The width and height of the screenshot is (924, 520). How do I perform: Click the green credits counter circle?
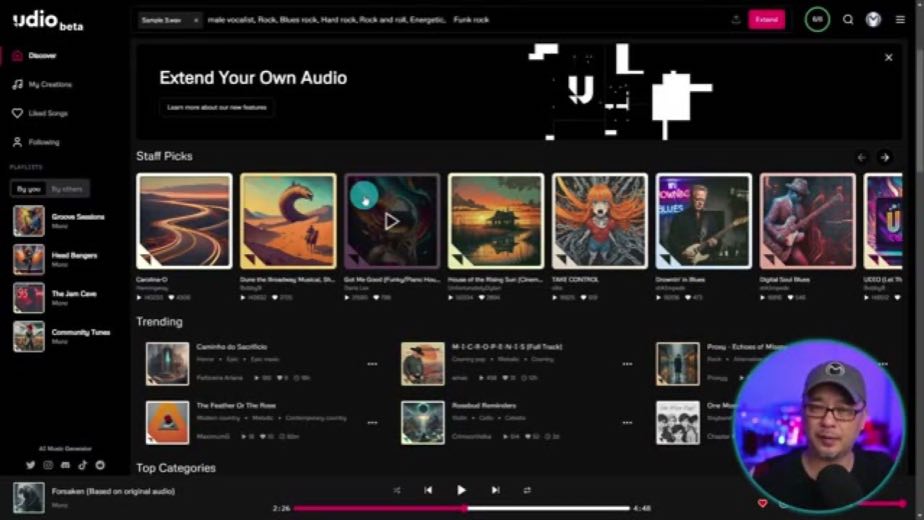tap(817, 19)
